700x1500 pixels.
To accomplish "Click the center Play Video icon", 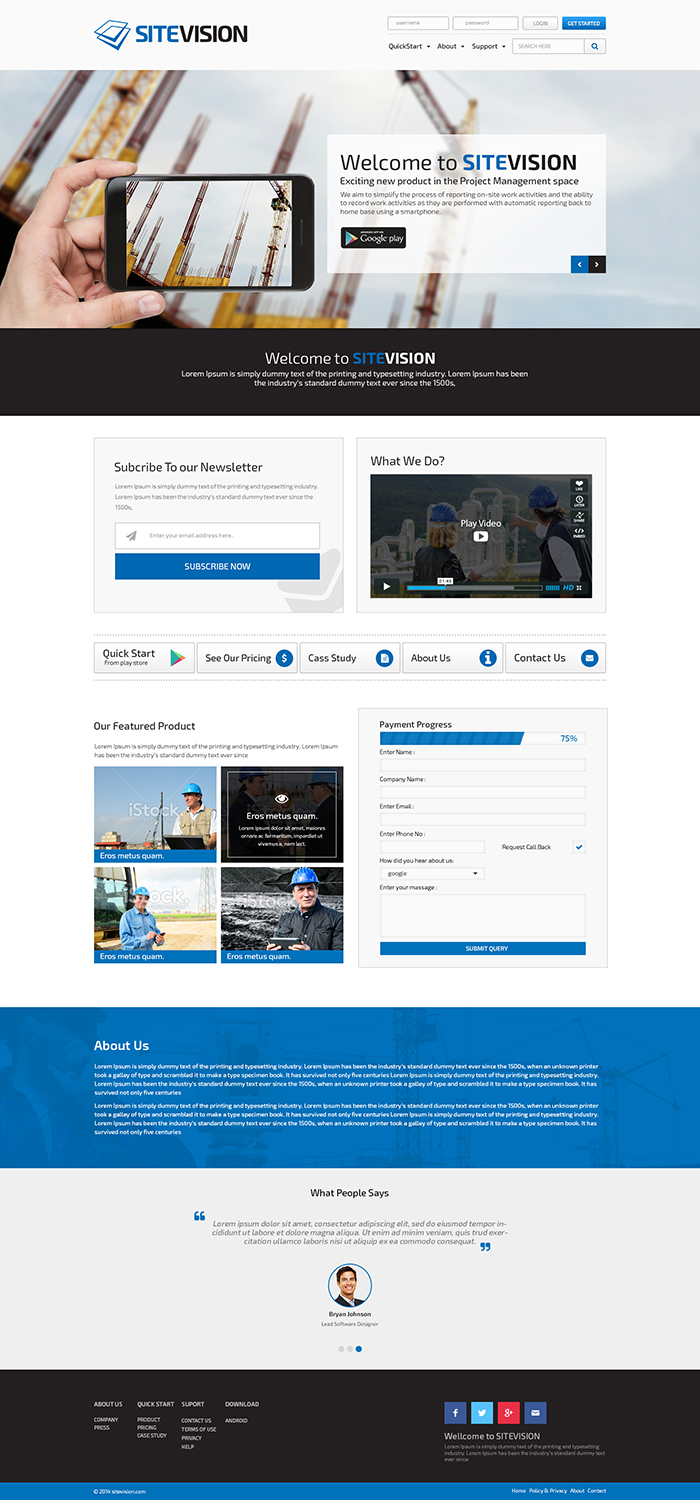I will click(481, 536).
